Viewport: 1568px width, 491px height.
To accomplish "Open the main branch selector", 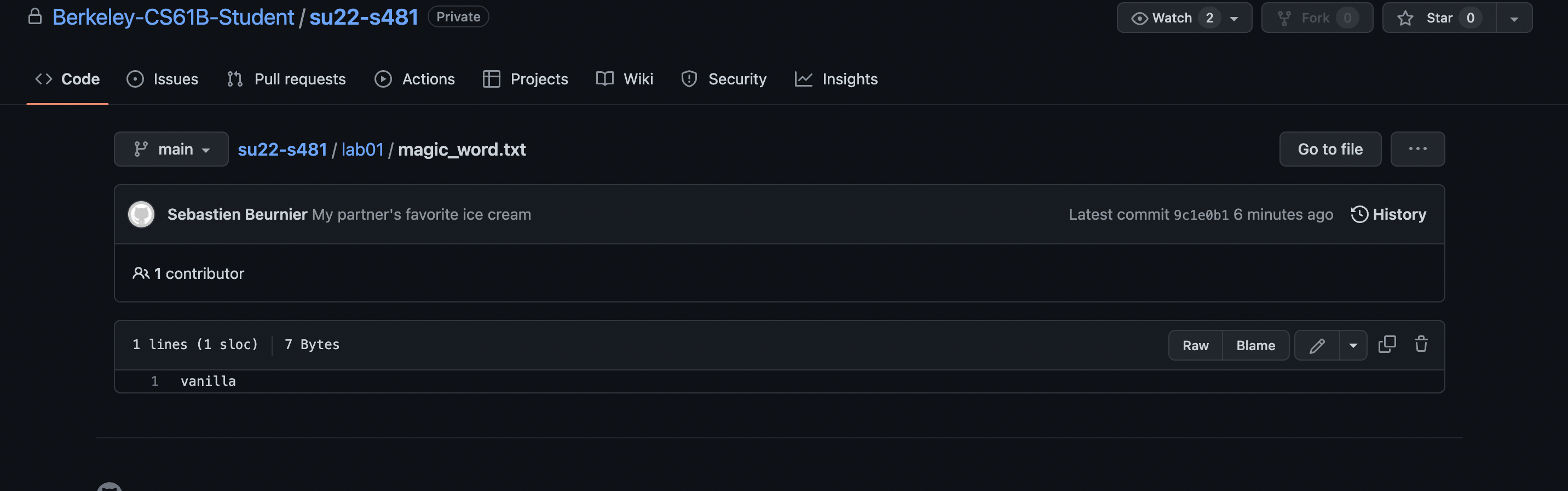I will 171,149.
